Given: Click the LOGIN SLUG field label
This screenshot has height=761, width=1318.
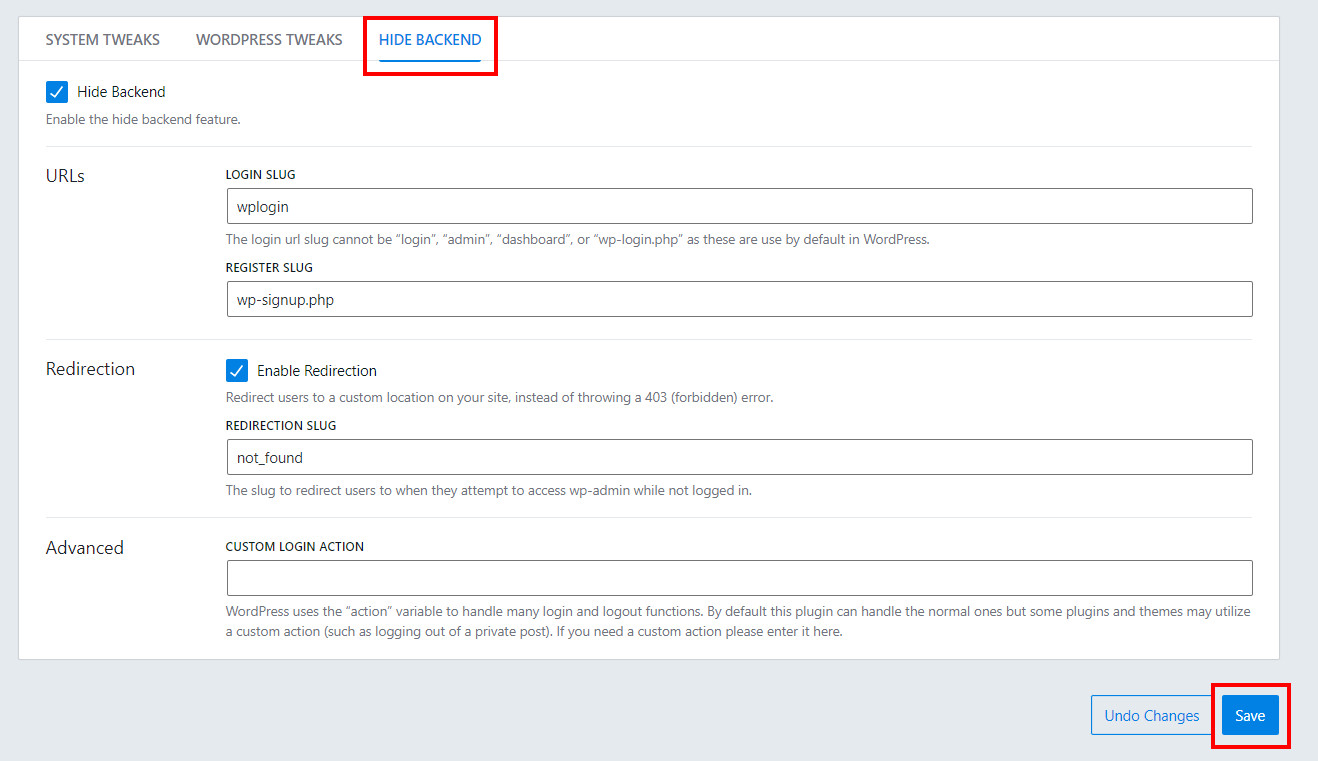Looking at the screenshot, I should pyautogui.click(x=260, y=175).
